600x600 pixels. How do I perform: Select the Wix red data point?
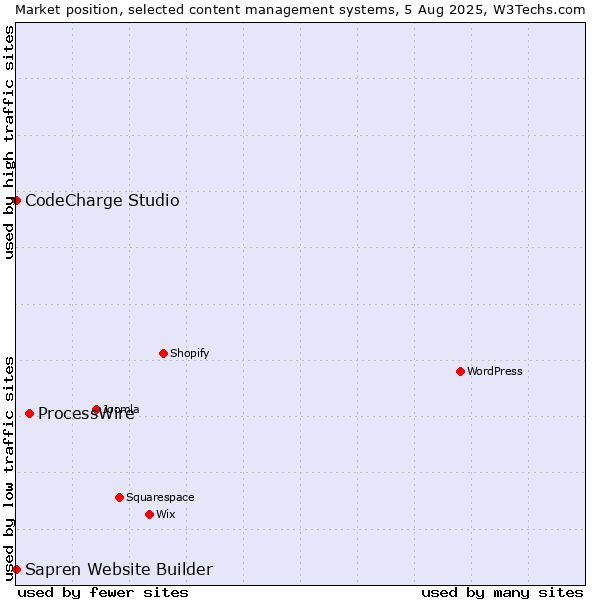coord(150,514)
